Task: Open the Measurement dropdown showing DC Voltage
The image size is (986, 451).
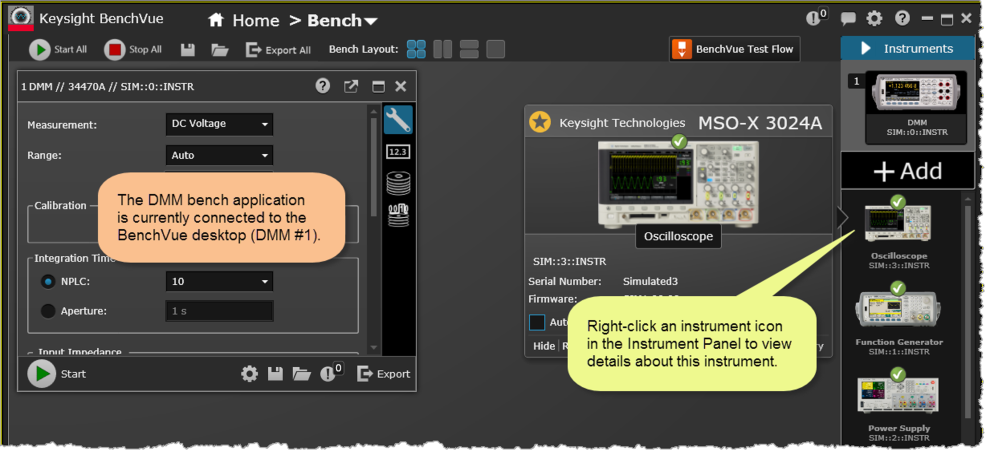Action: (219, 124)
